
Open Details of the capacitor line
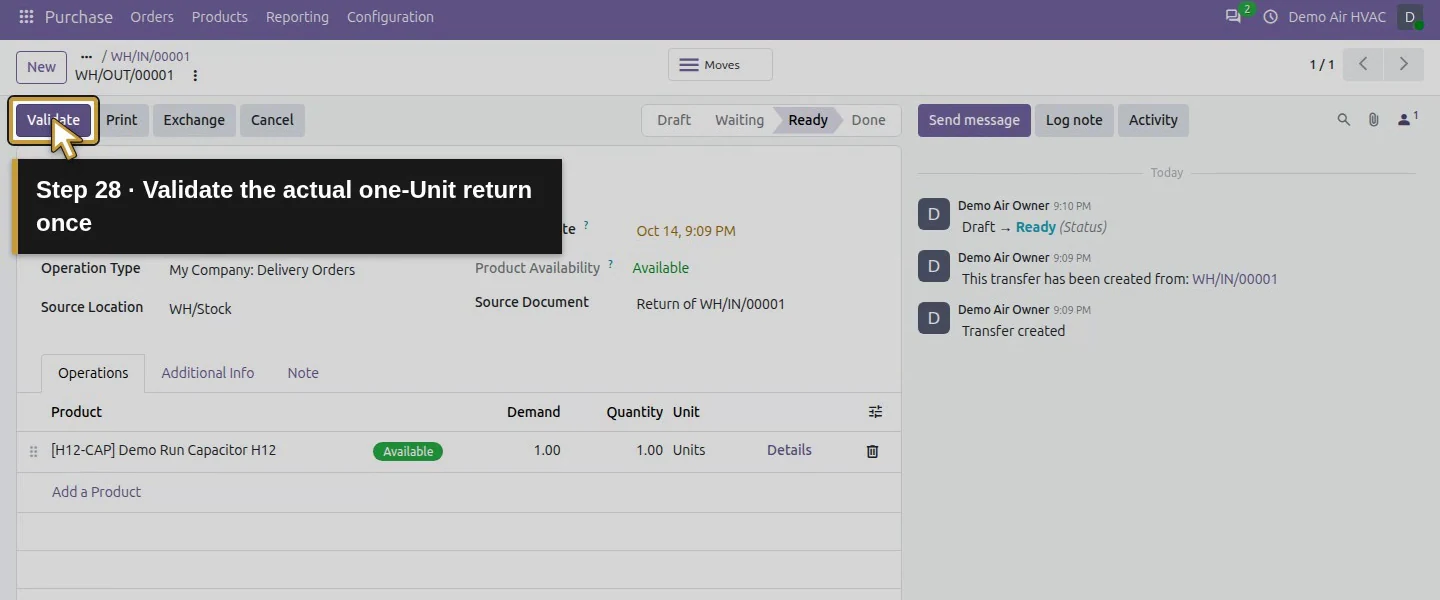click(789, 450)
